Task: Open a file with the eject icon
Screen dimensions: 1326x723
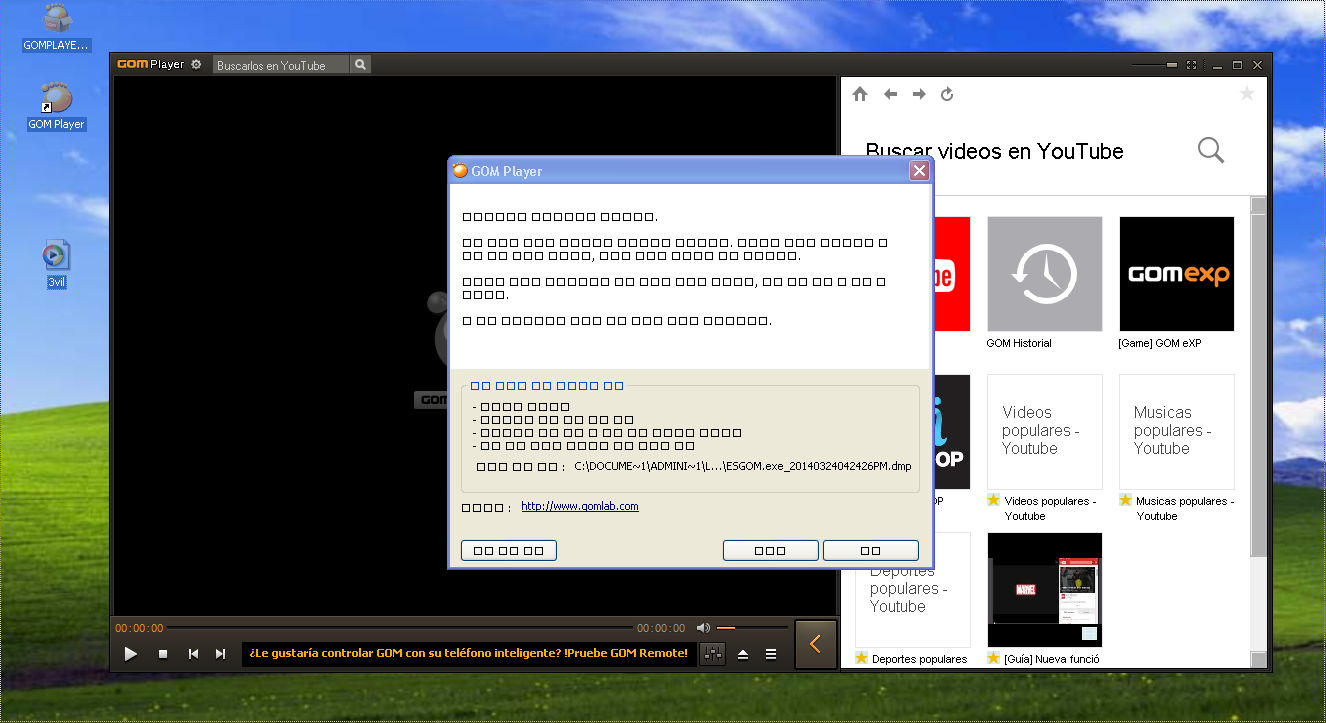Action: click(743, 654)
